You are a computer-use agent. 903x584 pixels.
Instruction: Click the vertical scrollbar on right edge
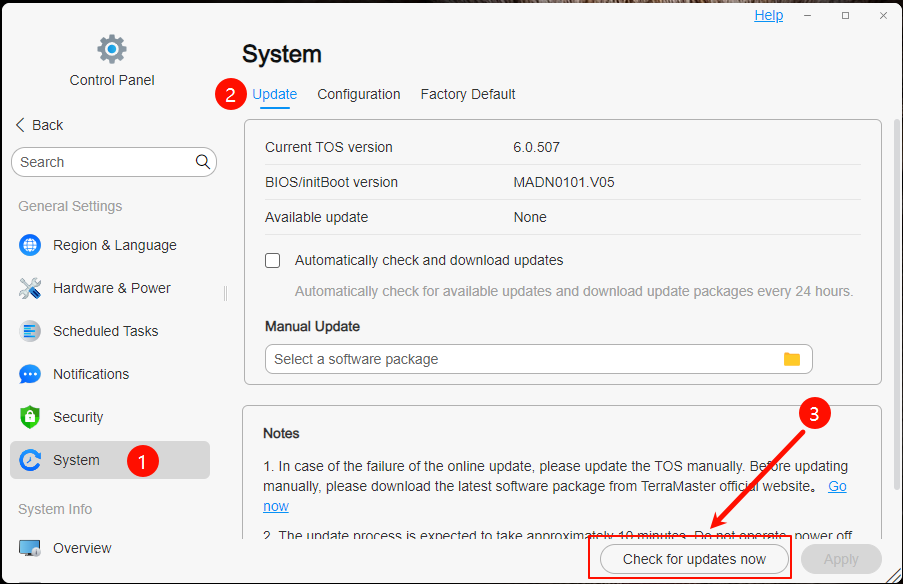click(x=896, y=305)
